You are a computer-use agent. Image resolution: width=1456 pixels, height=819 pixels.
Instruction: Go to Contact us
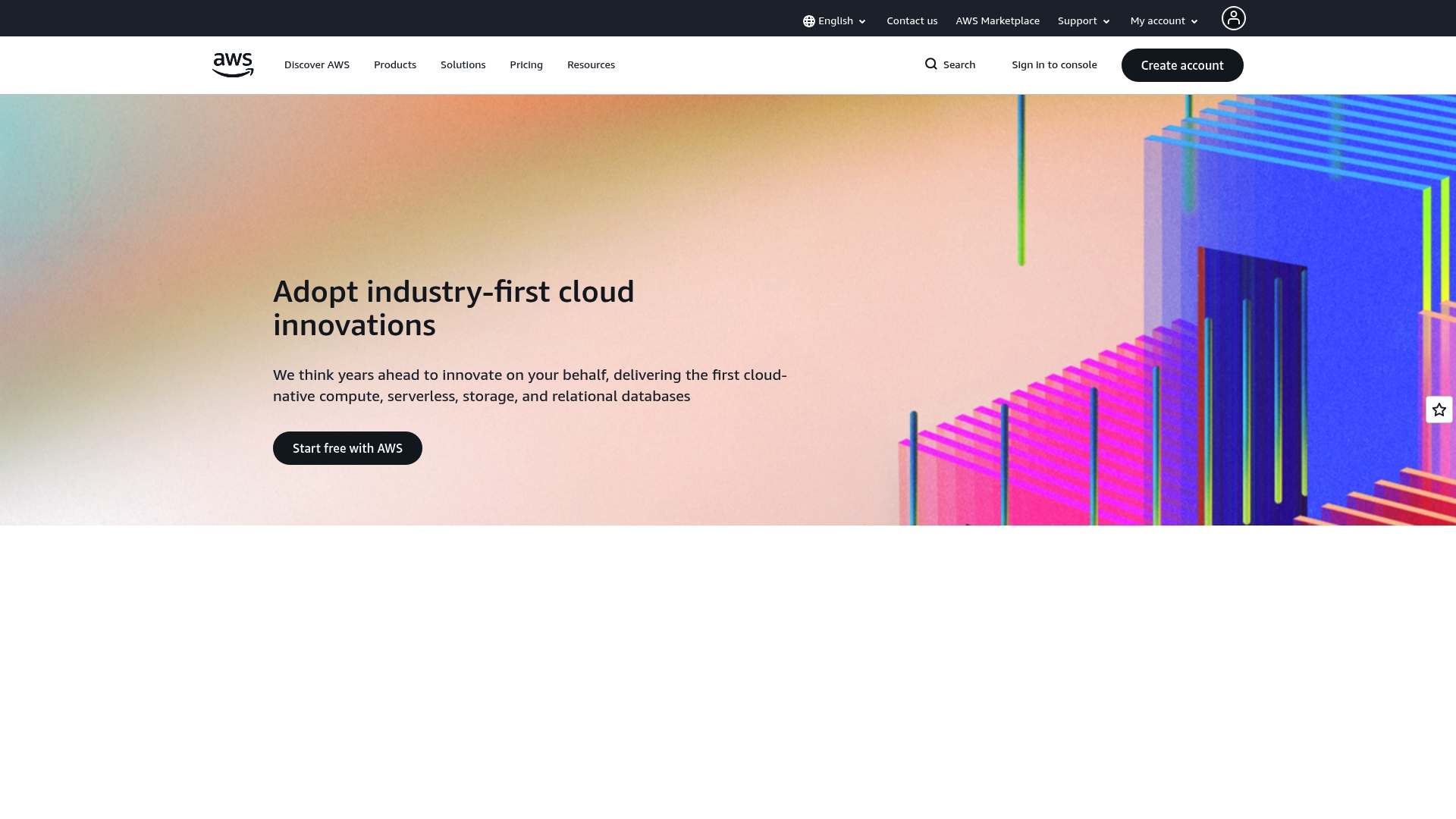tap(912, 21)
